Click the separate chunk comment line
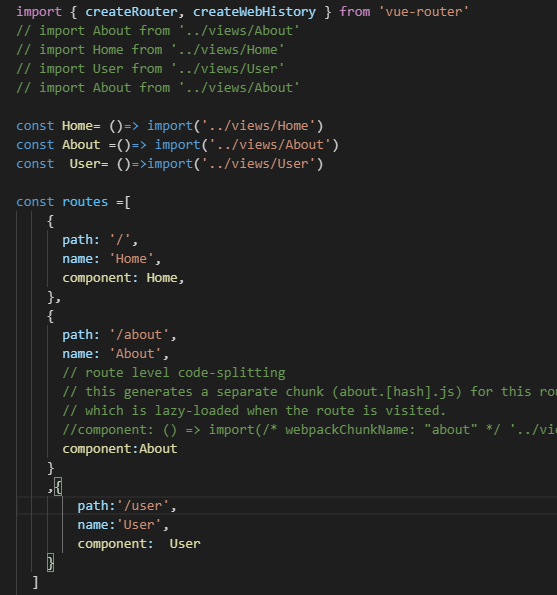This screenshot has width=557, height=595. 309,392
